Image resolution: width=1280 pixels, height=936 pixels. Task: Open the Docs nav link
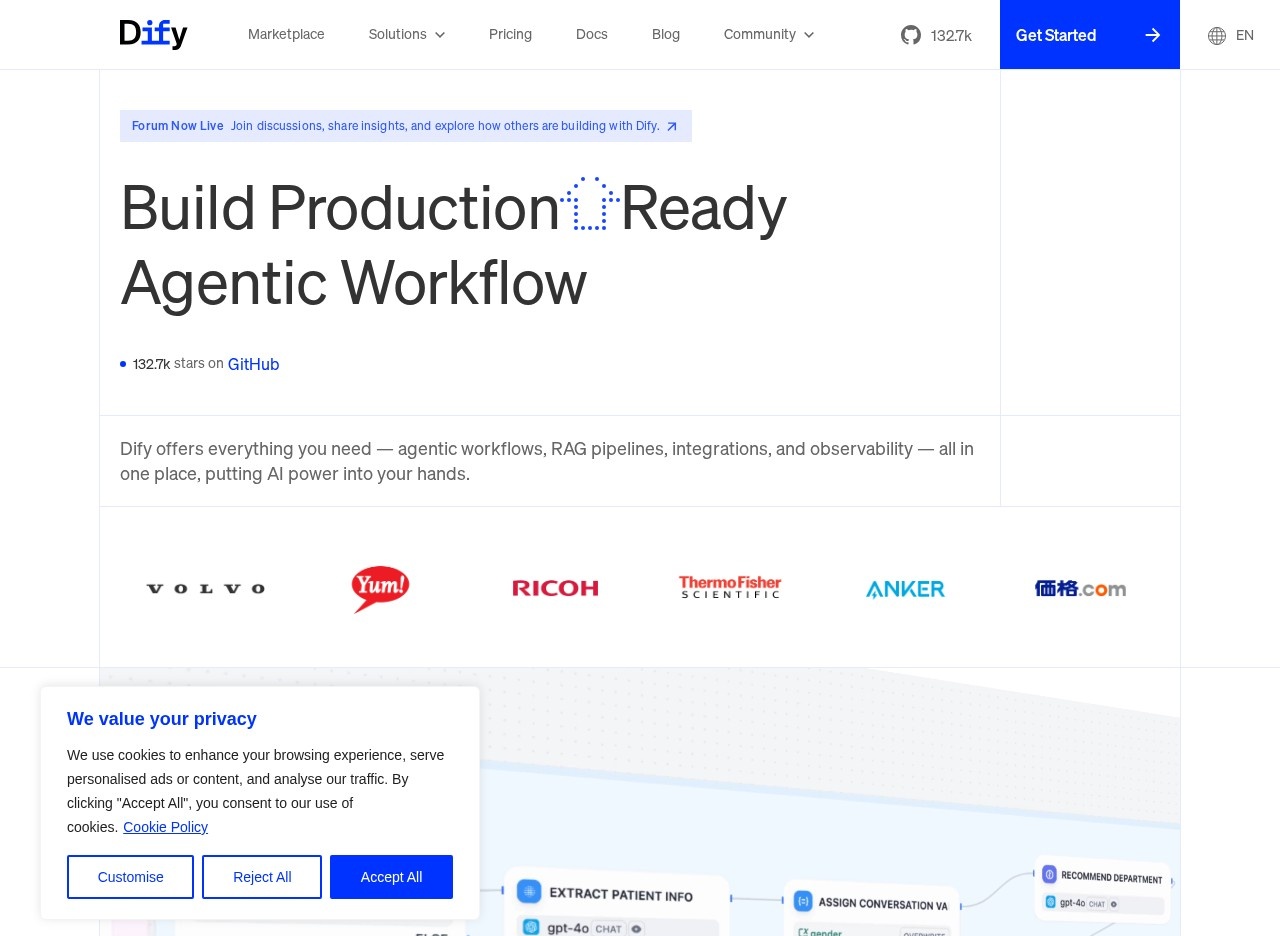click(x=591, y=35)
